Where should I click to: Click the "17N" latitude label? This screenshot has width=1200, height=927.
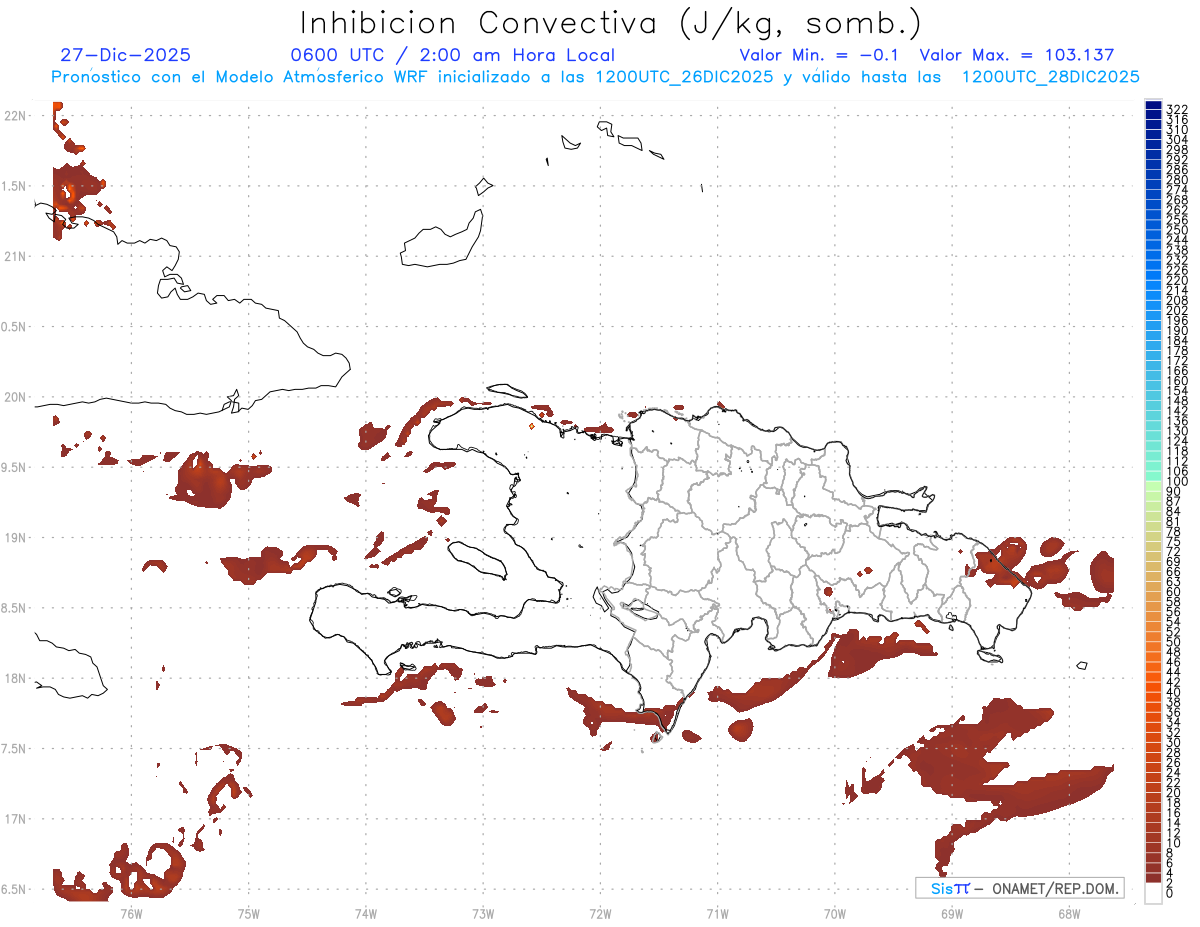click(16, 818)
